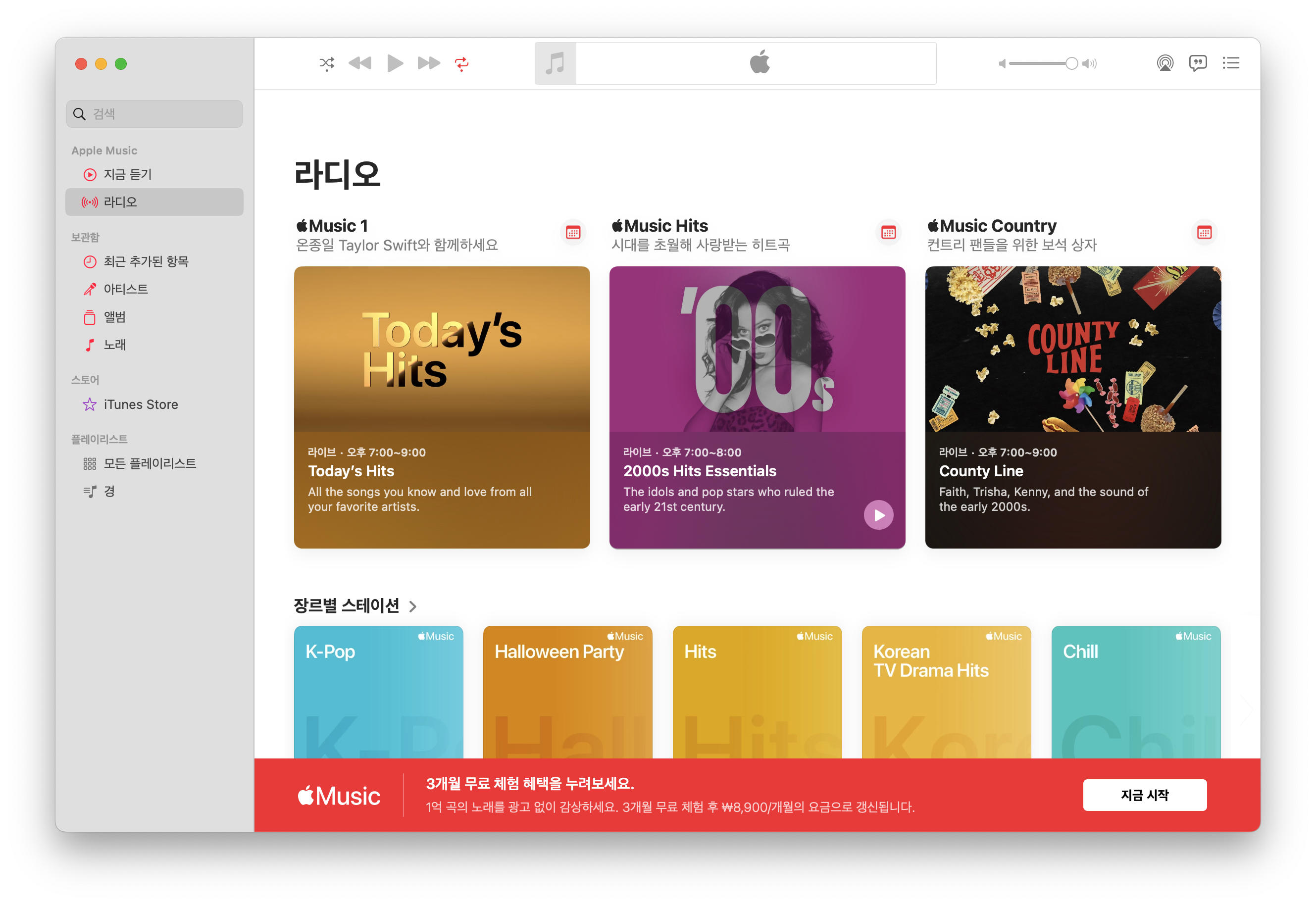Toggle the repeat mode button
This screenshot has width=1316, height=905.
(461, 63)
